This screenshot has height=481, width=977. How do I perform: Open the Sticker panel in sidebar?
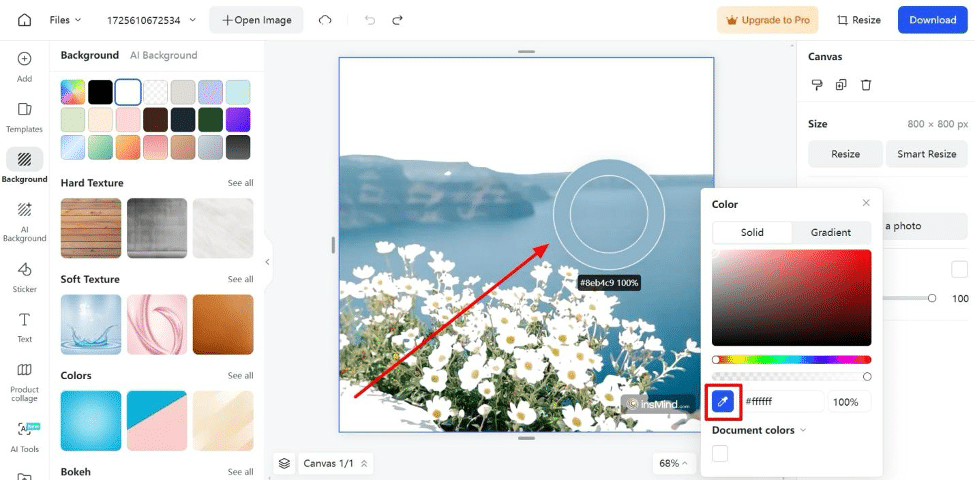25,276
